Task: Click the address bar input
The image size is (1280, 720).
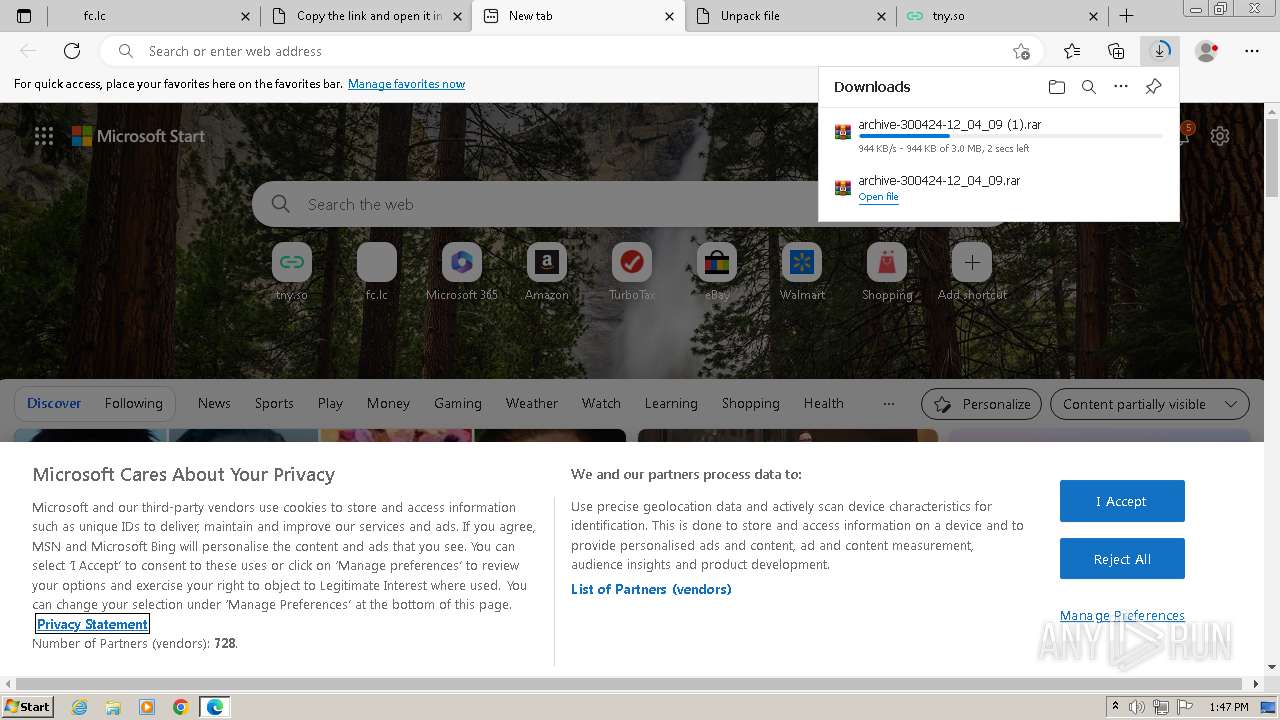Action: 572,51
